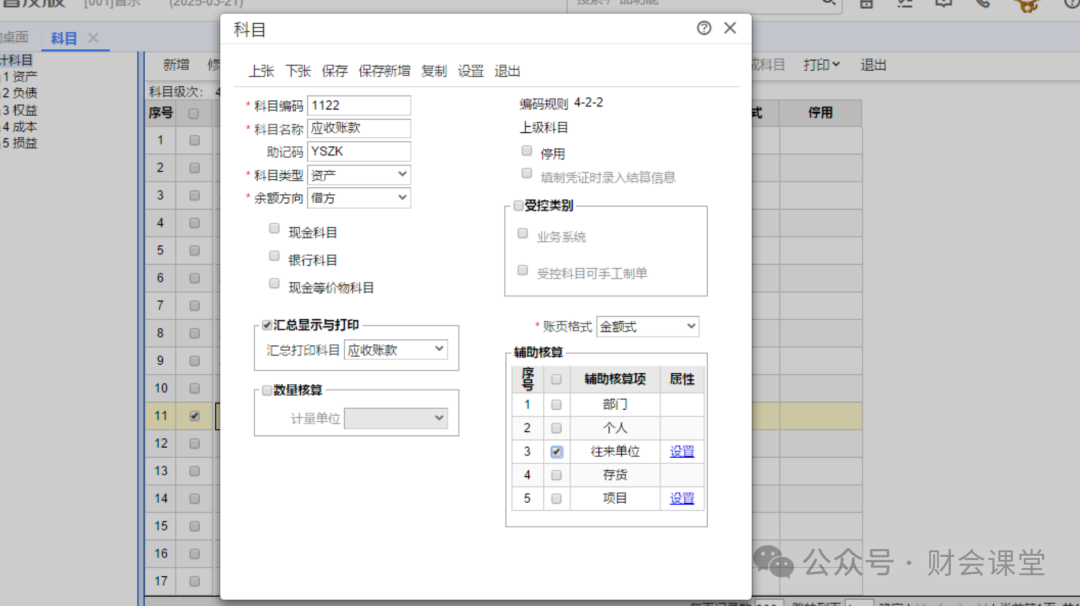This screenshot has width=1080, height=606.
Task: Open the 打印 menu in the background toolbar
Action: [821, 65]
